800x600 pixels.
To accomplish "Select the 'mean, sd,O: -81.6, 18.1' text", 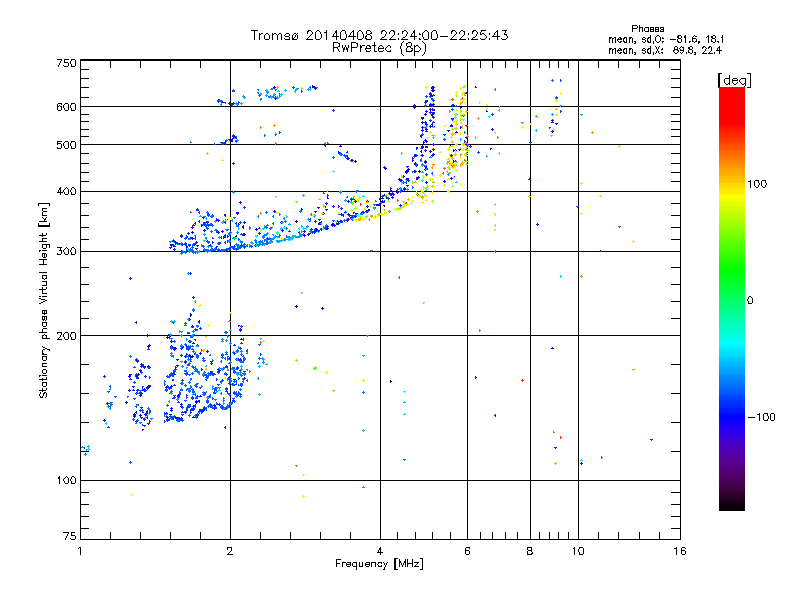I will point(666,39).
